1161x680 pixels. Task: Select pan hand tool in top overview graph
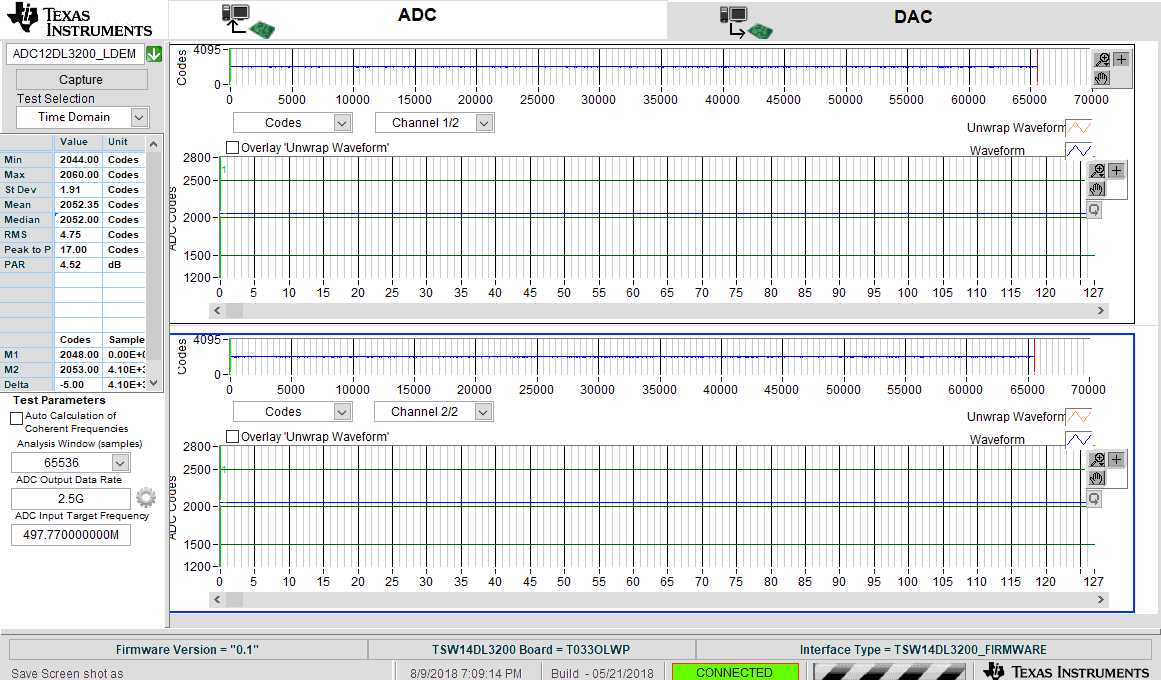[1102, 78]
